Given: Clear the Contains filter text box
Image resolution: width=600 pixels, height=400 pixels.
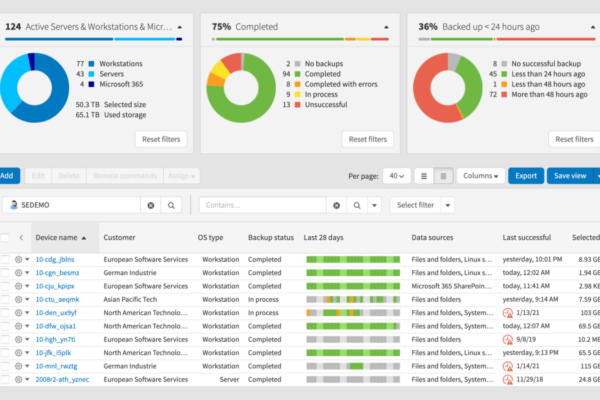Looking at the screenshot, I should tap(336, 206).
